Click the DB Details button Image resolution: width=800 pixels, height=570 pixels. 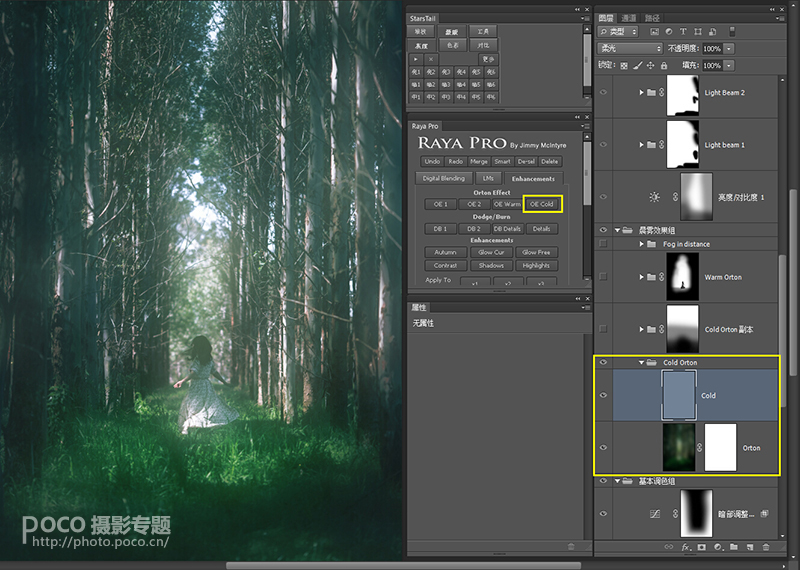[507, 229]
